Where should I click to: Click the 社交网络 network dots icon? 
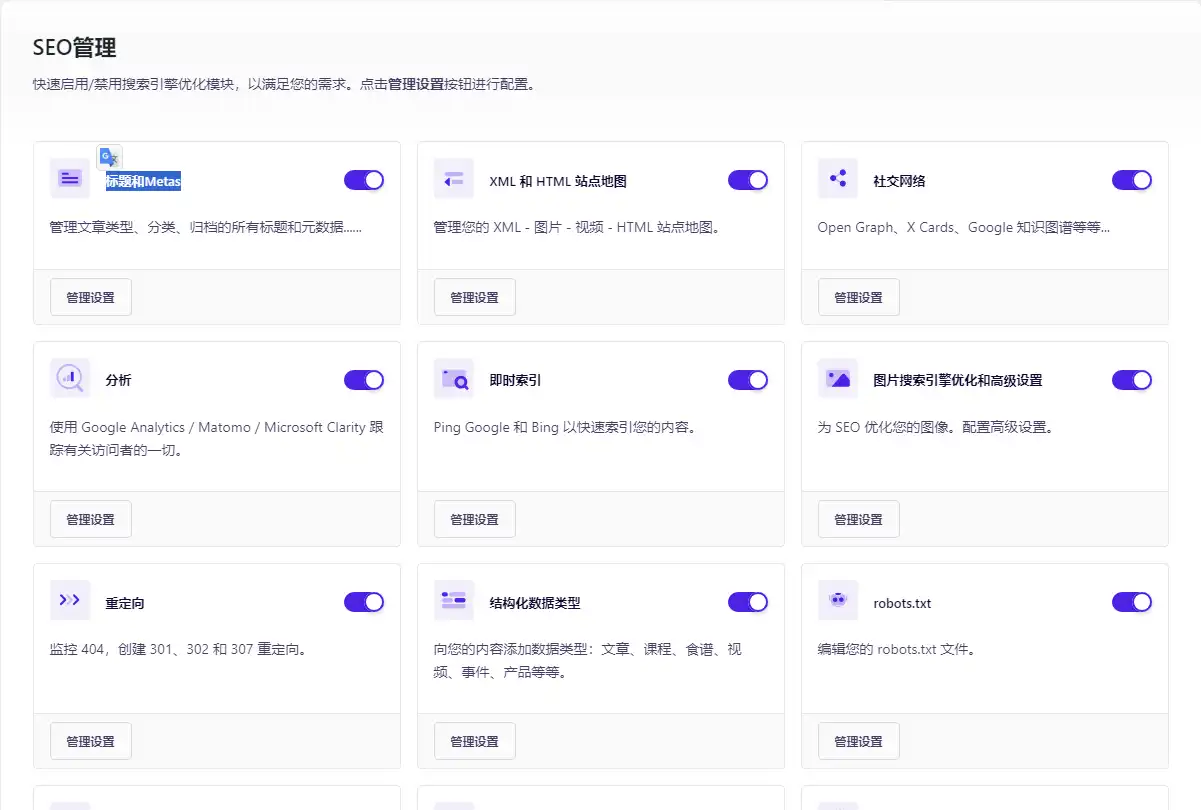[837, 178]
